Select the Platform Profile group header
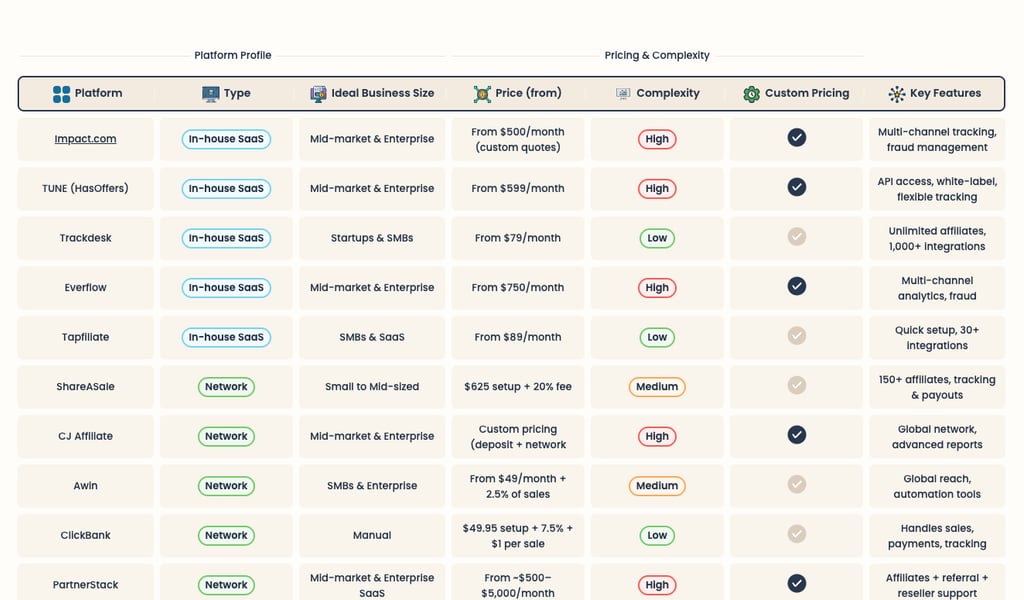1024x600 pixels. point(232,56)
